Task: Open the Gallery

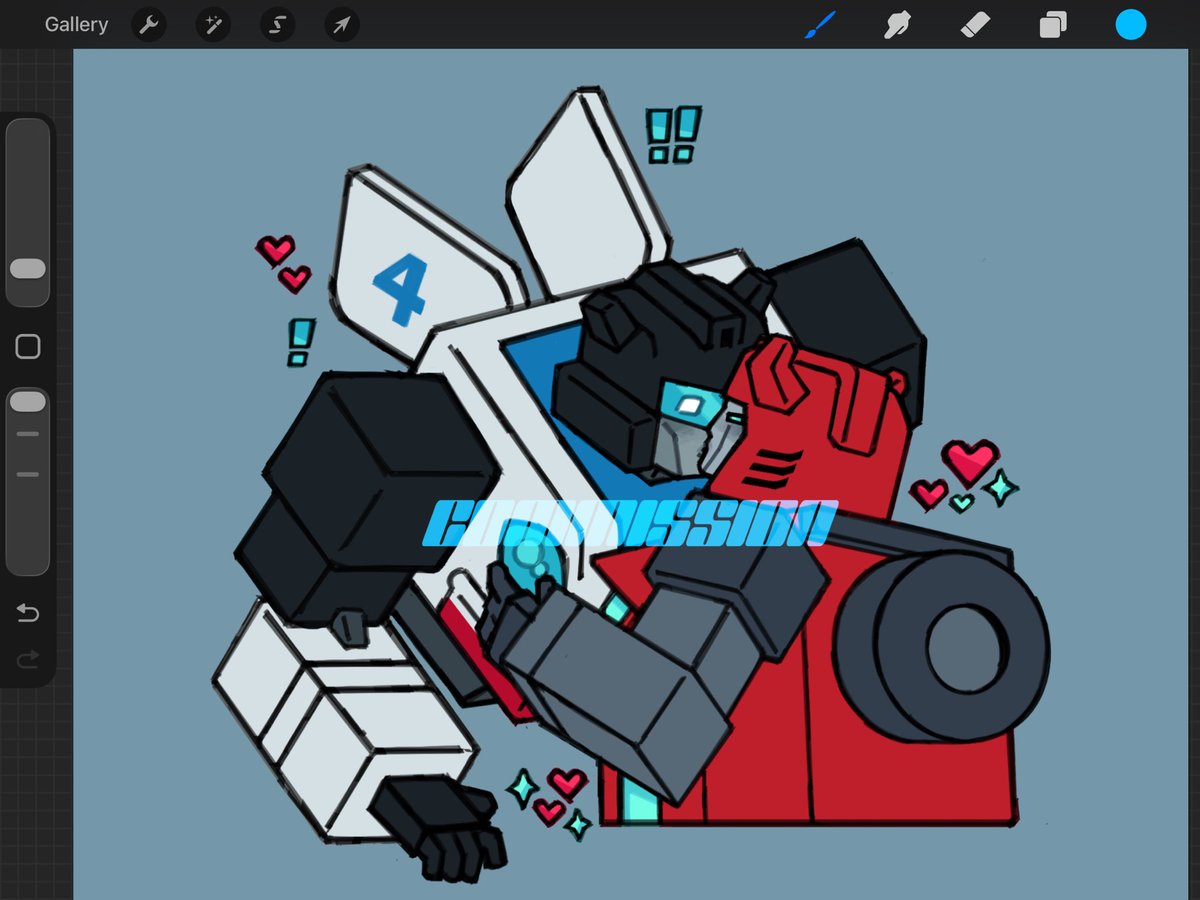Action: [76, 25]
